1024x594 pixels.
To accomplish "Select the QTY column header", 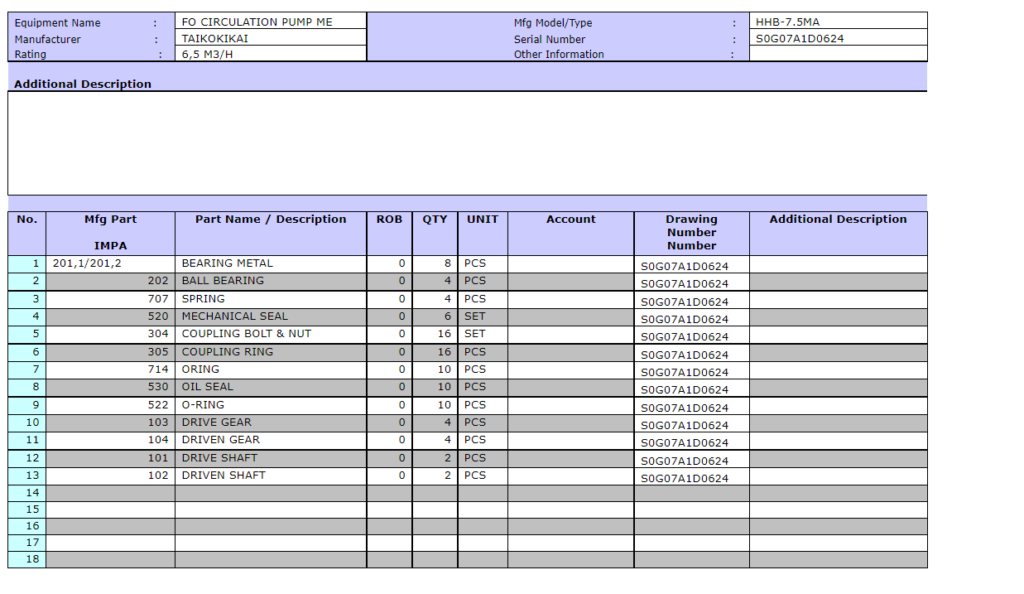I will [x=435, y=220].
